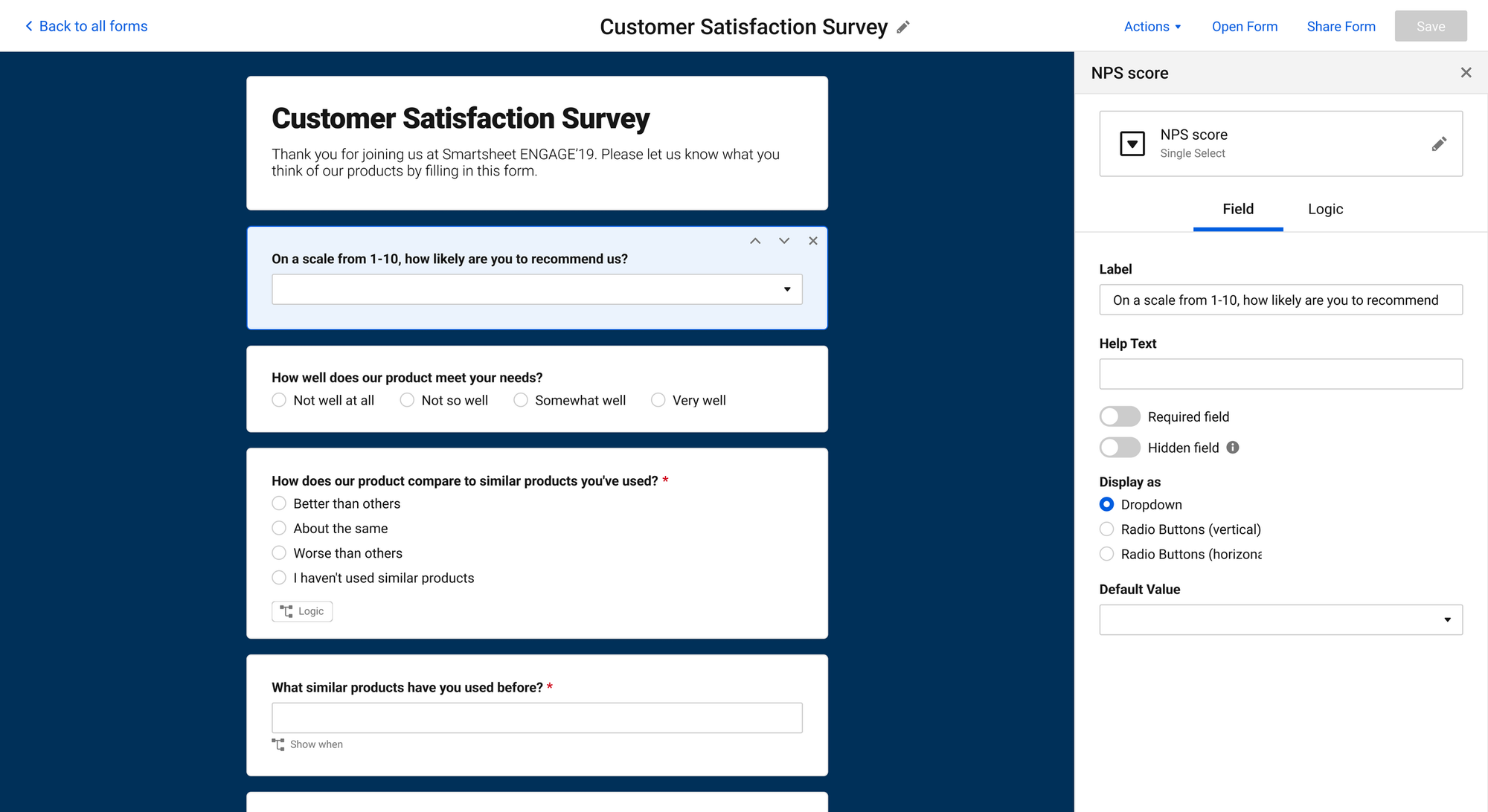This screenshot has width=1488, height=812.
Task: Open Logic badge on product compare question
Action: pos(302,611)
